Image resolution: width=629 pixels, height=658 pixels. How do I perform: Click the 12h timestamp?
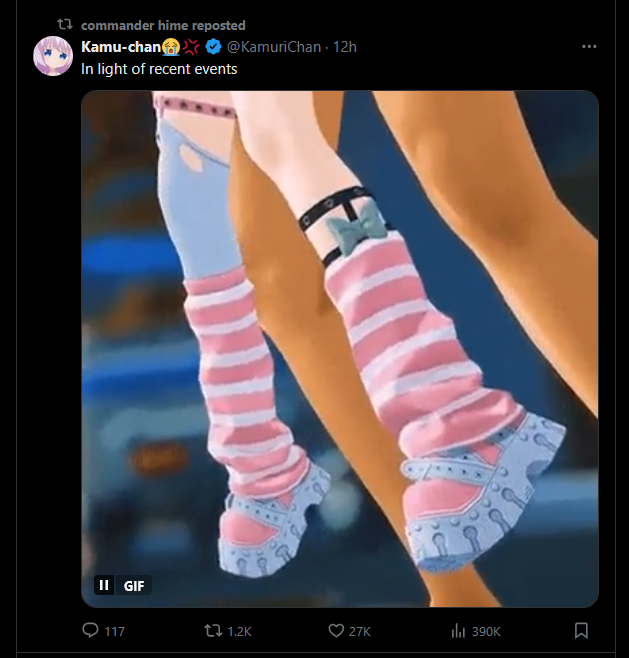[x=345, y=47]
